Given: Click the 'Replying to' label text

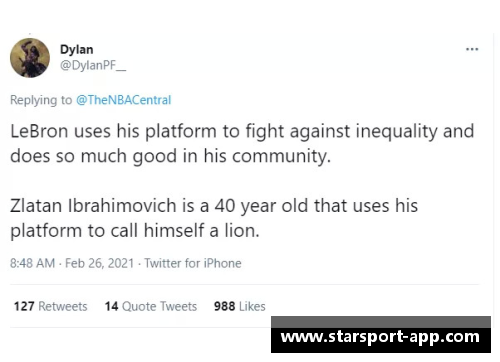Looking at the screenshot, I should [x=41, y=100].
